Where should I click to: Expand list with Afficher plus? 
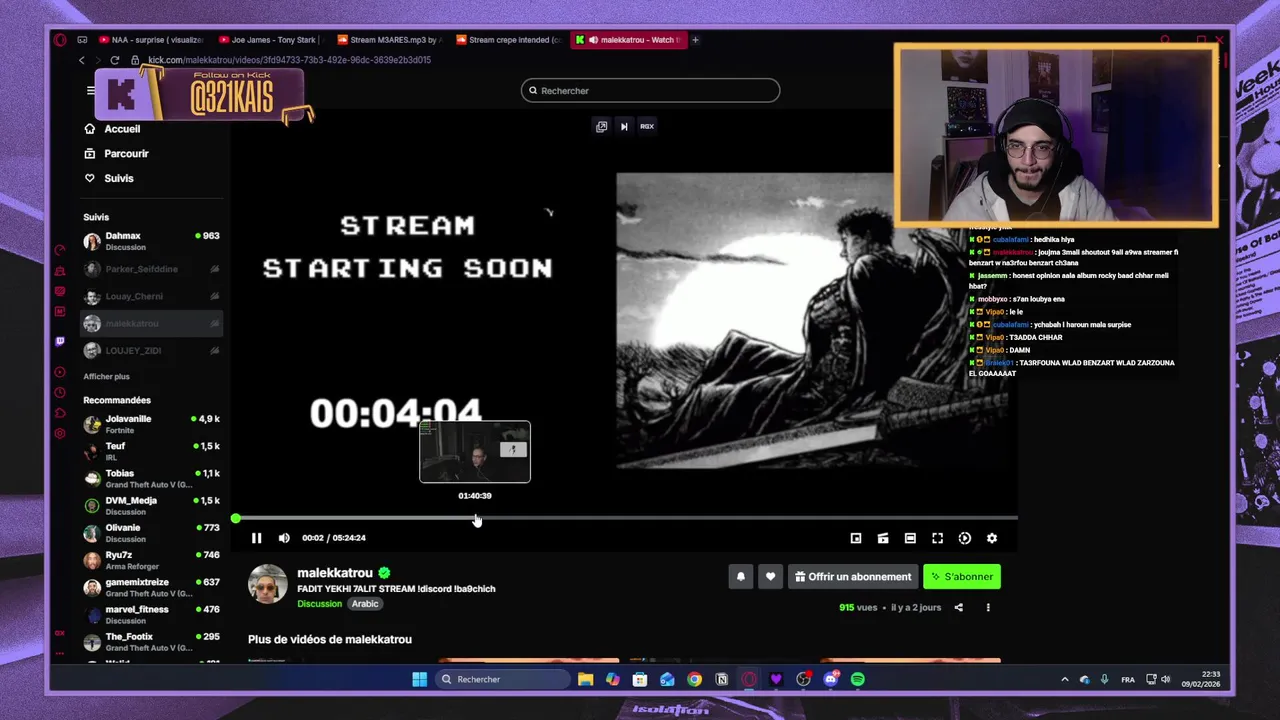[x=106, y=376]
